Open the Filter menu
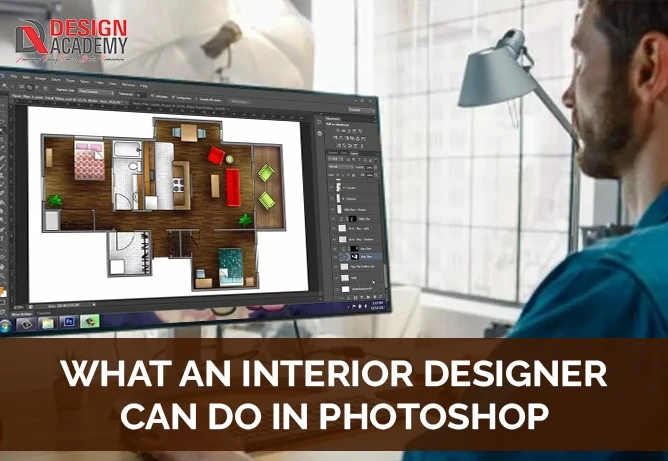The height and width of the screenshot is (461, 668). click(99, 83)
